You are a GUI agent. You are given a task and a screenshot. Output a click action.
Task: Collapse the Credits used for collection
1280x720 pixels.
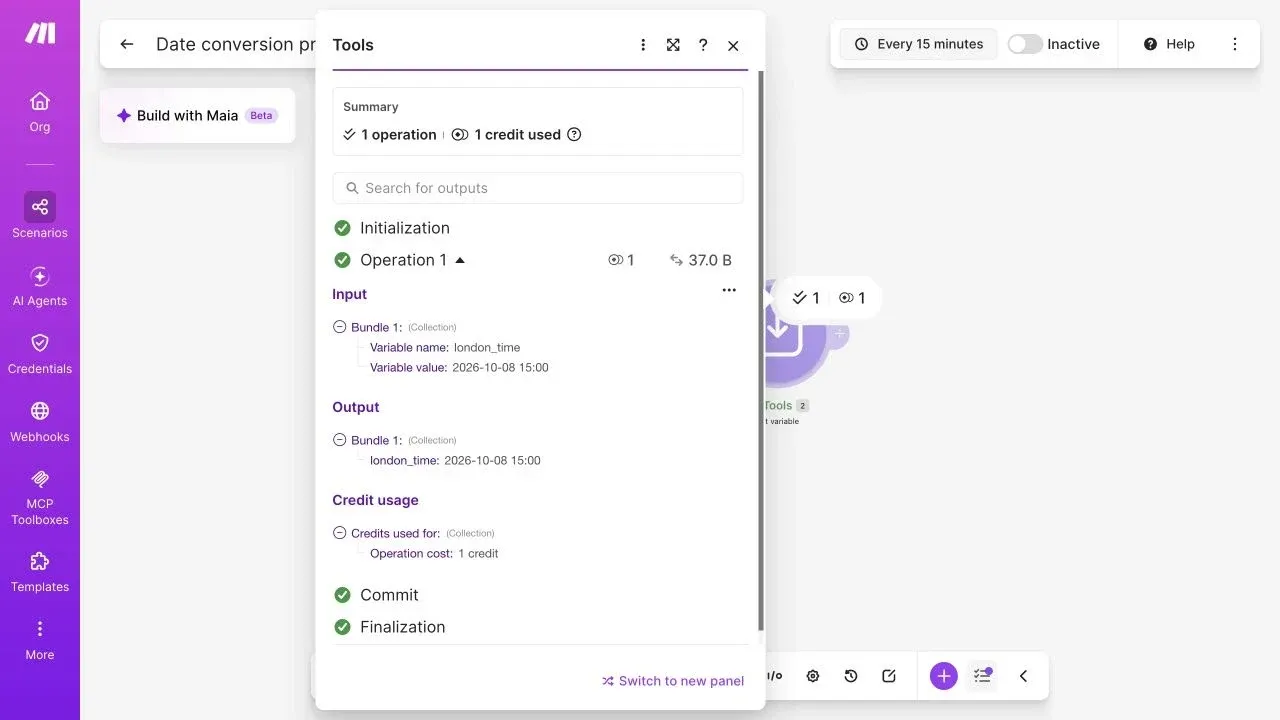click(340, 533)
